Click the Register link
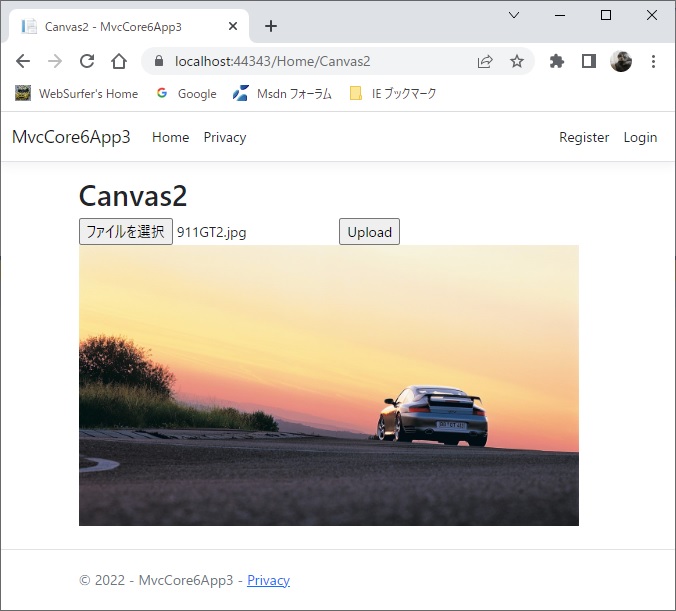Image resolution: width=676 pixels, height=611 pixels. coord(584,137)
